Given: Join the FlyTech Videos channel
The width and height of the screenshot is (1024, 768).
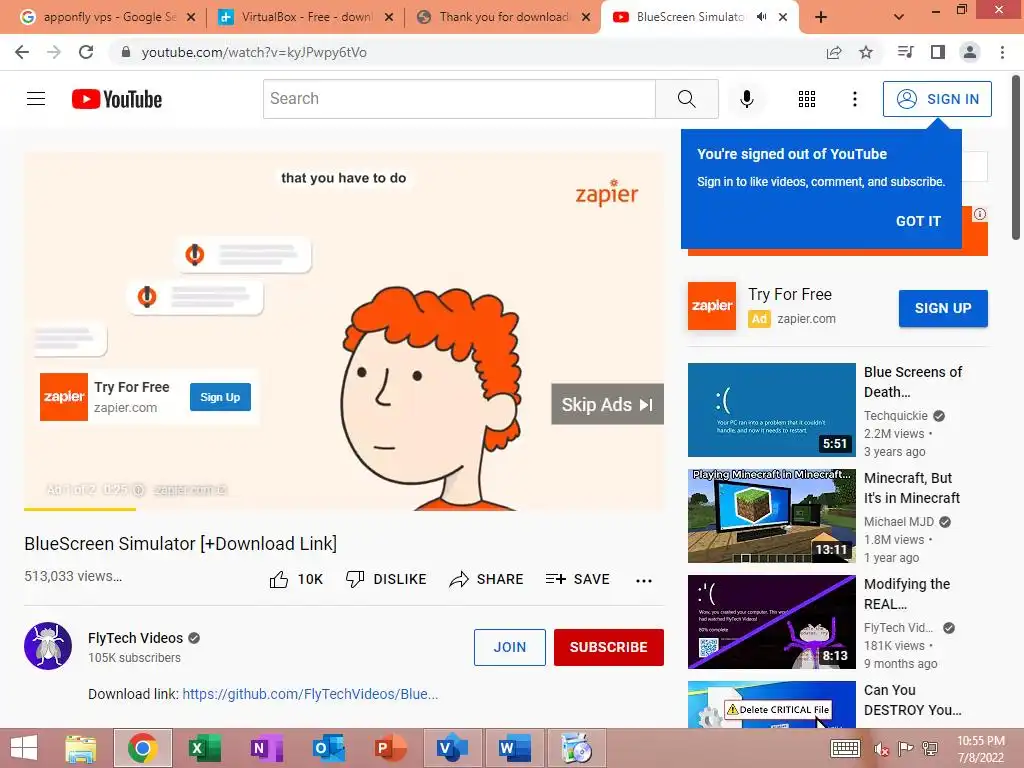Looking at the screenshot, I should coord(509,647).
